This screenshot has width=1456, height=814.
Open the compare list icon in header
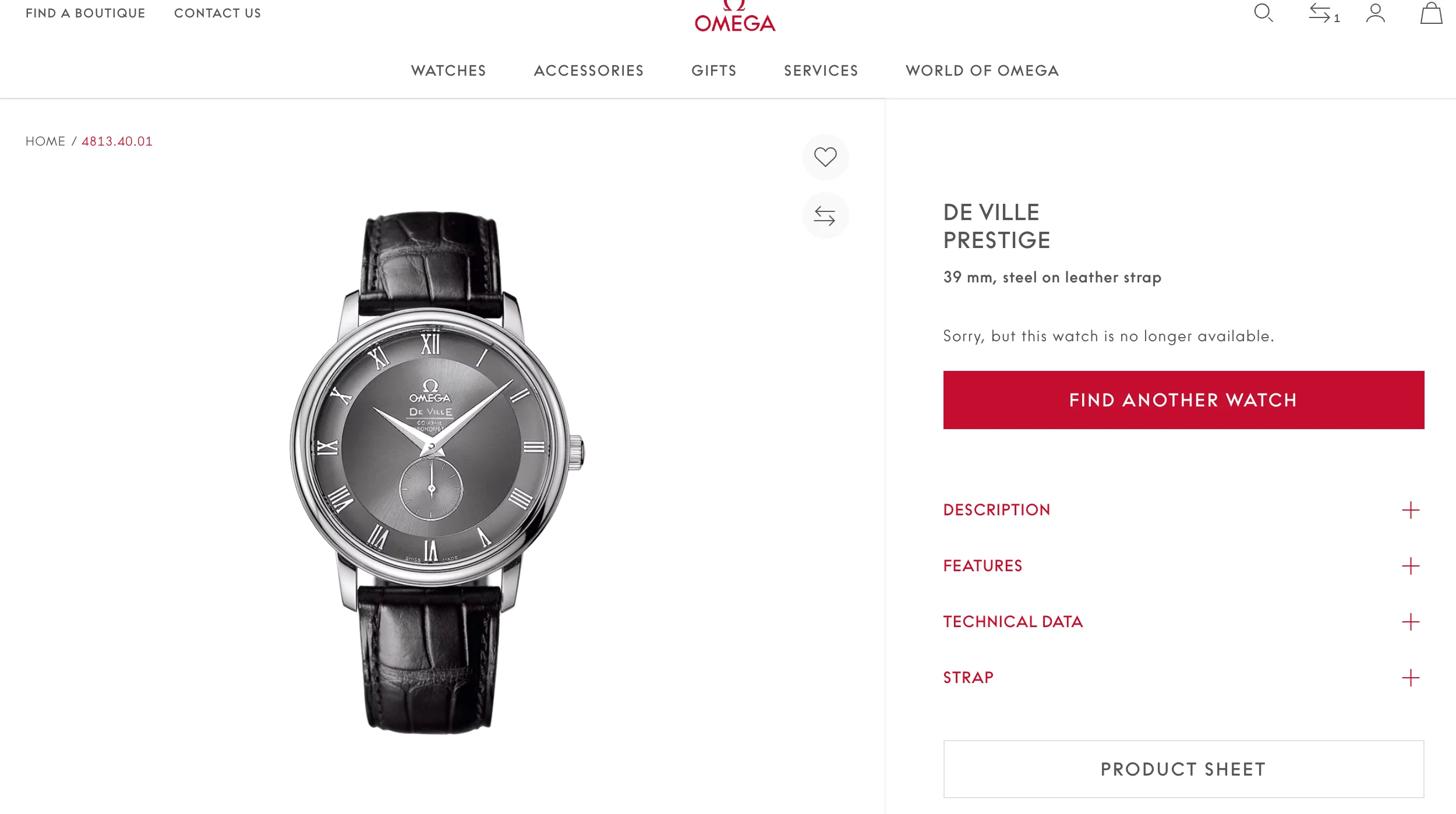[1324, 13]
